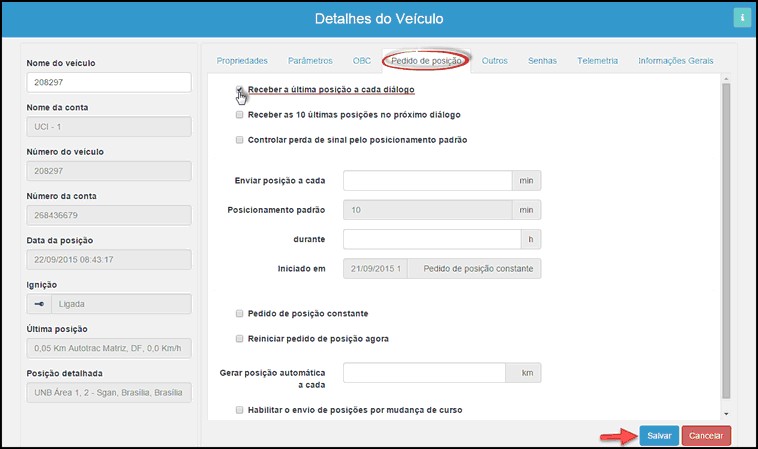Go to the Informações Gerais tab

[x=676, y=61]
